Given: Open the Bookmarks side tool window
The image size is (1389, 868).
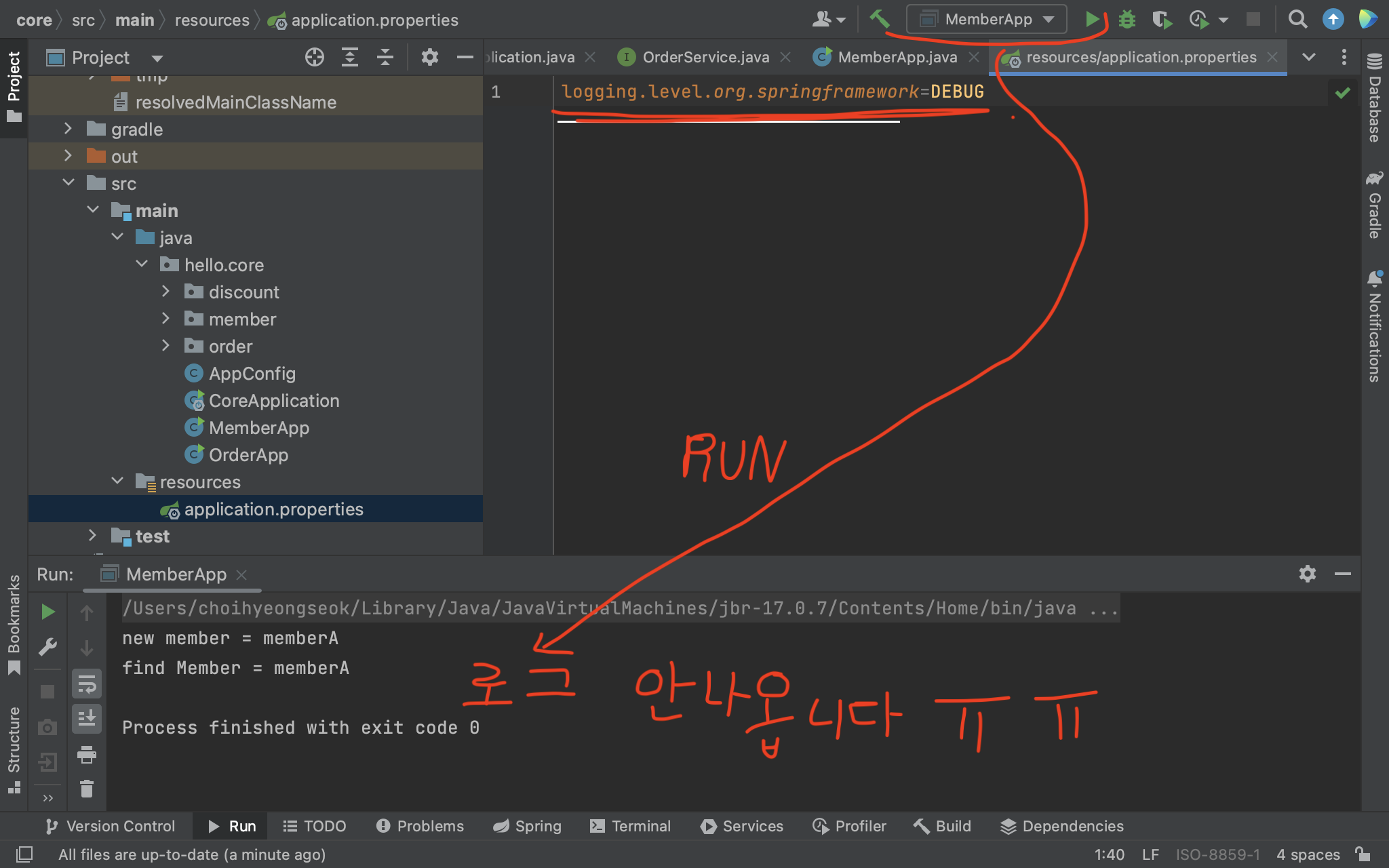Looking at the screenshot, I should (14, 624).
